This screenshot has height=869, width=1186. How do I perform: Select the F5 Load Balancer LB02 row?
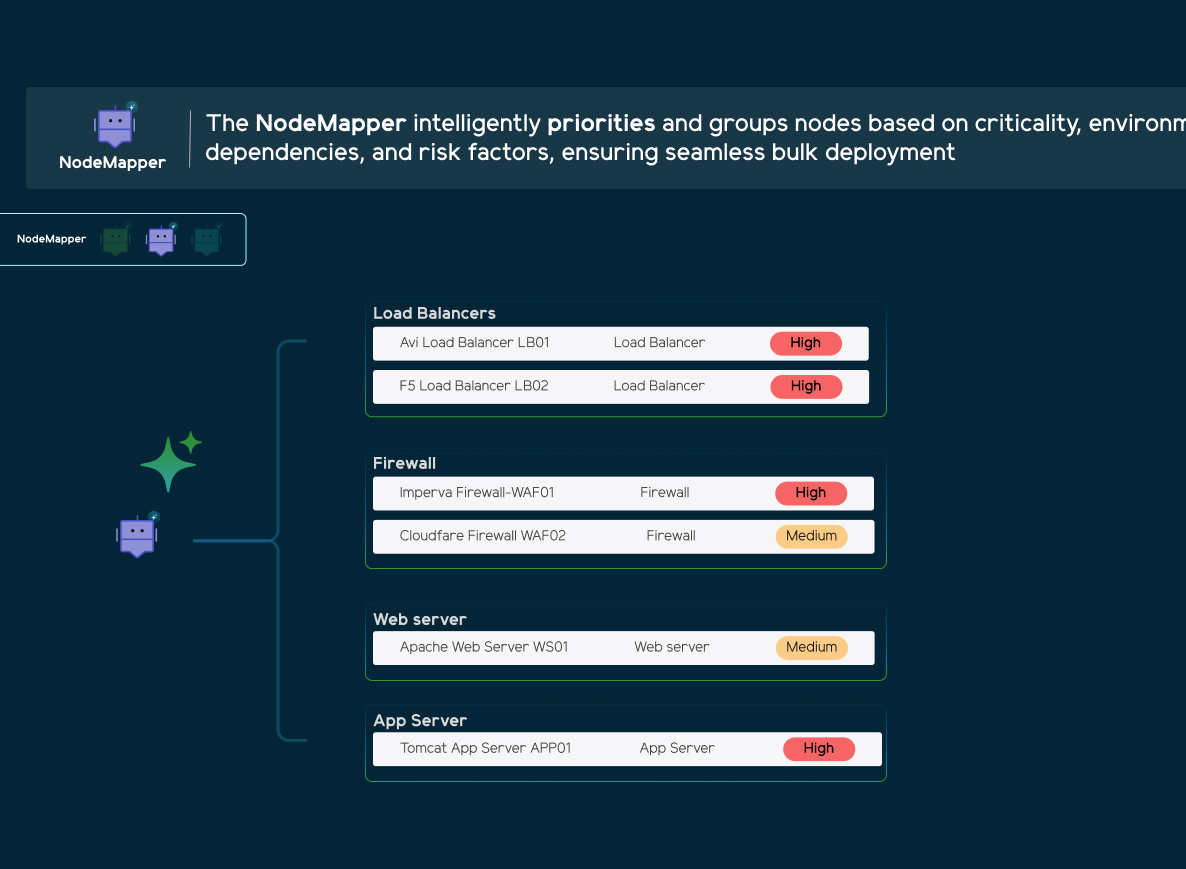click(620, 386)
